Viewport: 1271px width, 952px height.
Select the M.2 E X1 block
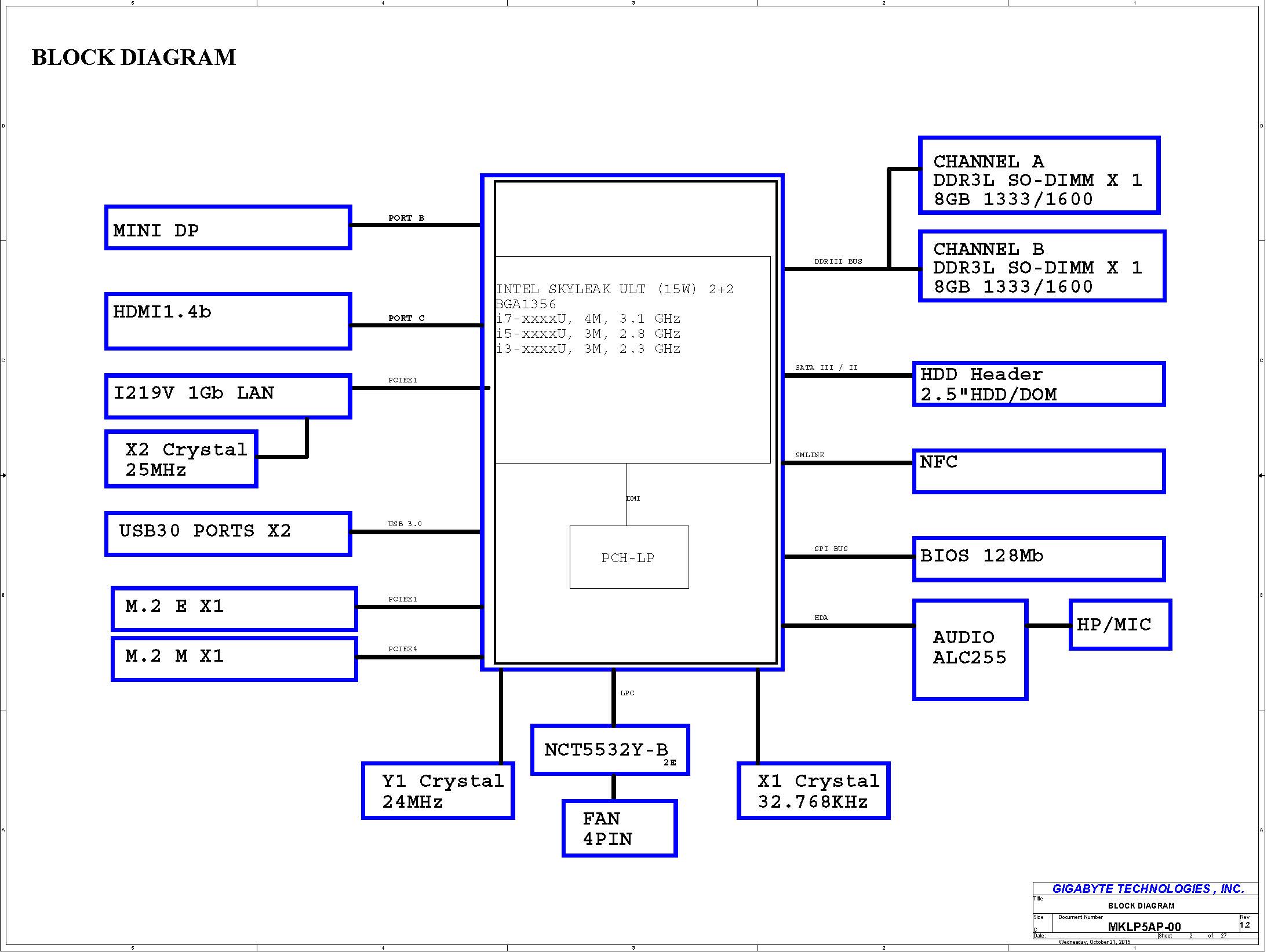tap(234, 608)
